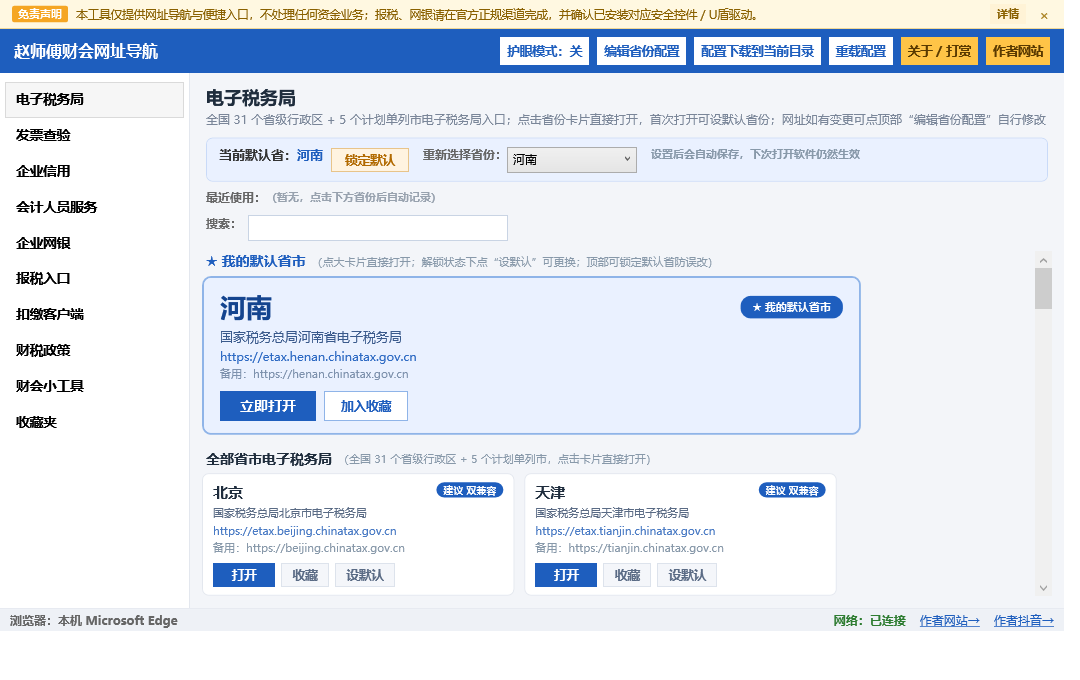
Task: Click the 免责声明 tag in the banner
Action: [39, 14]
